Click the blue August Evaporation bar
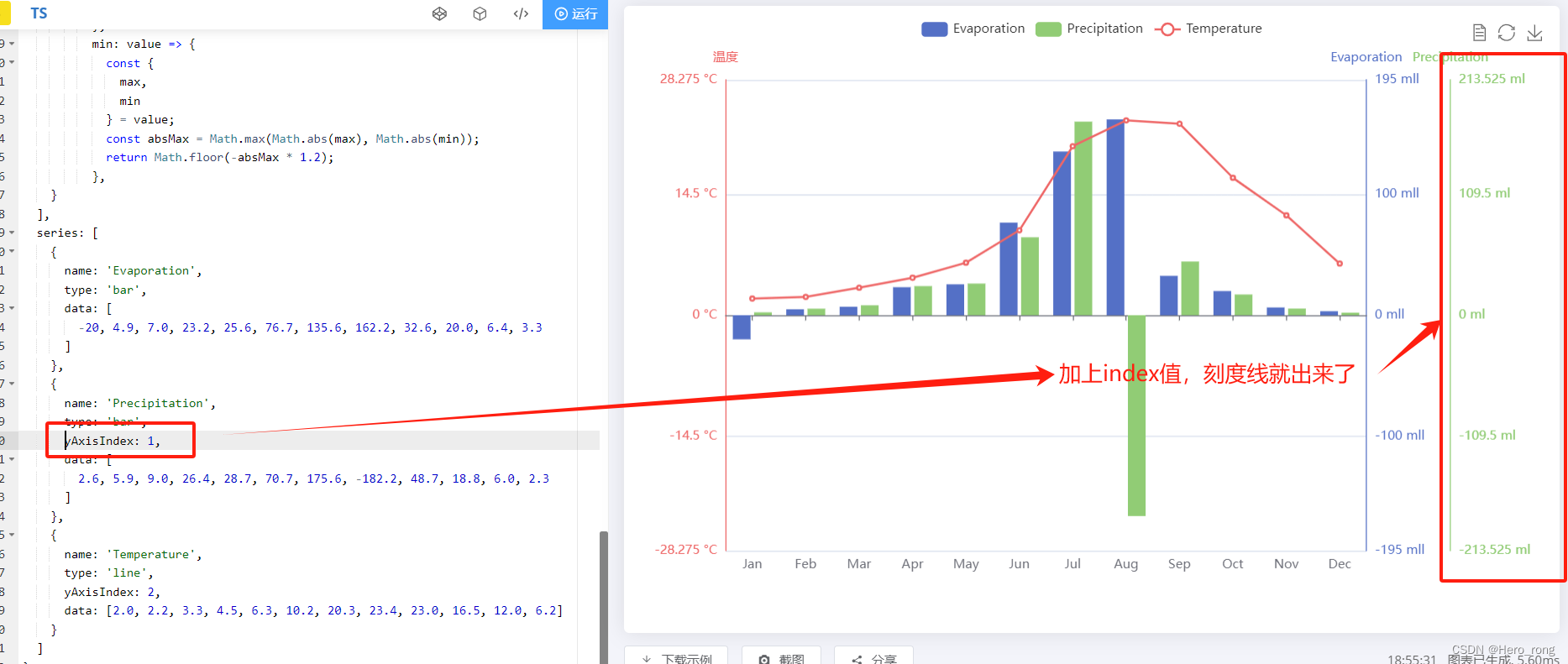The height and width of the screenshot is (664, 1568). [1115, 217]
